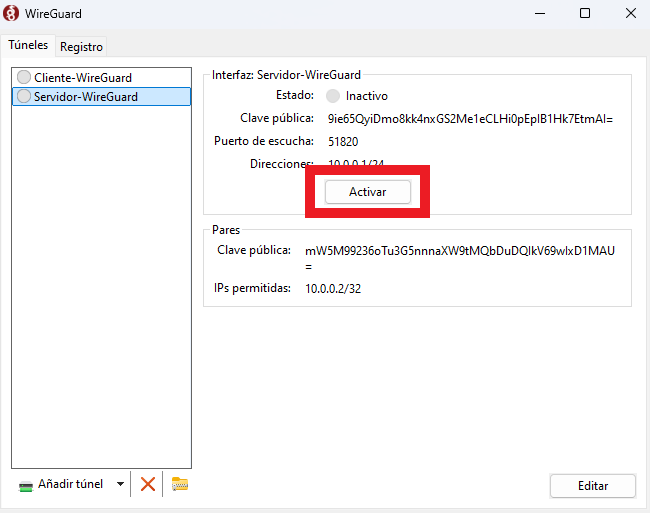Click the Editar button
This screenshot has width=650, height=513.
[593, 486]
